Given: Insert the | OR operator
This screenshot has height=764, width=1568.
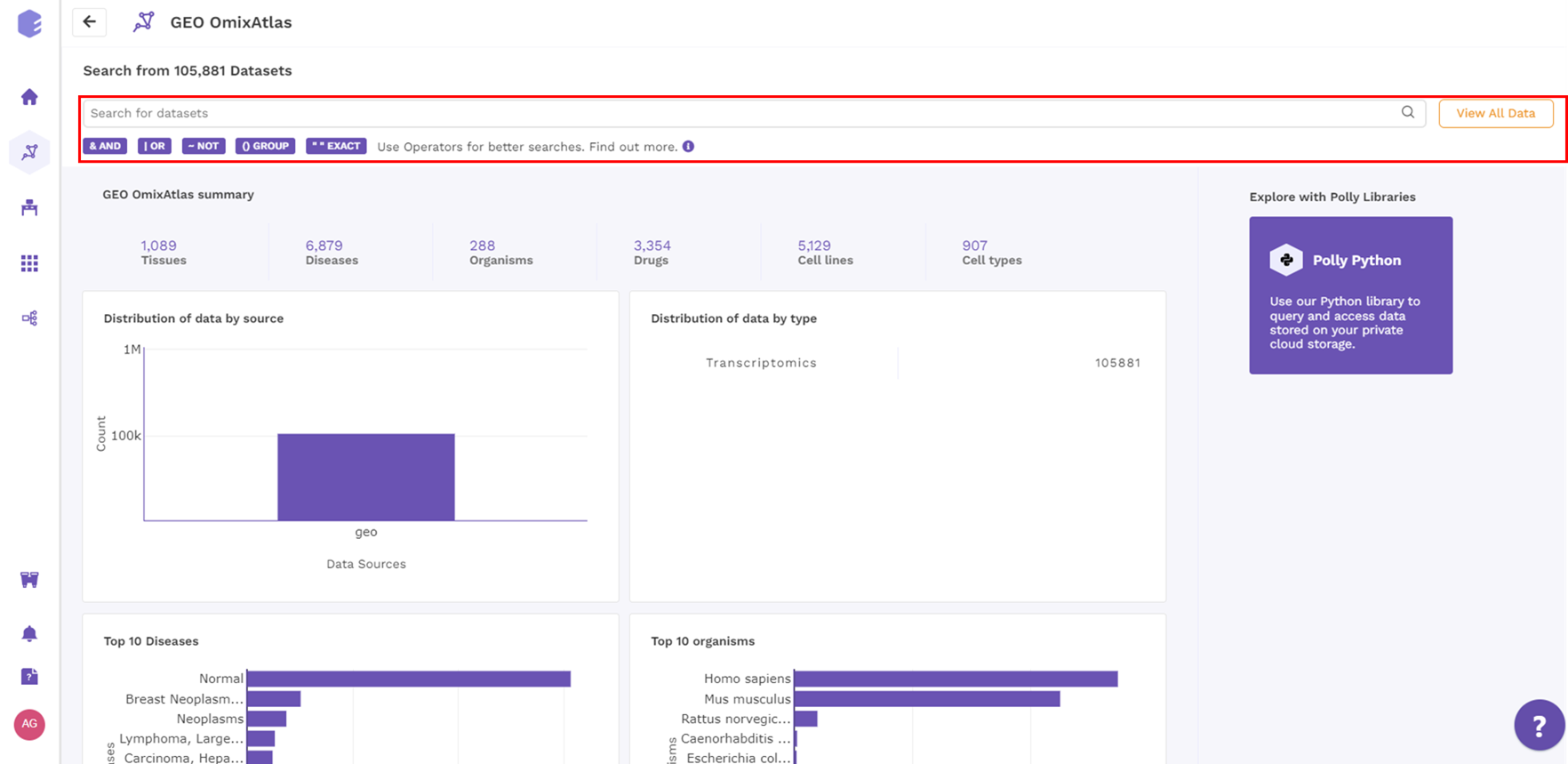Looking at the screenshot, I should tap(155, 146).
